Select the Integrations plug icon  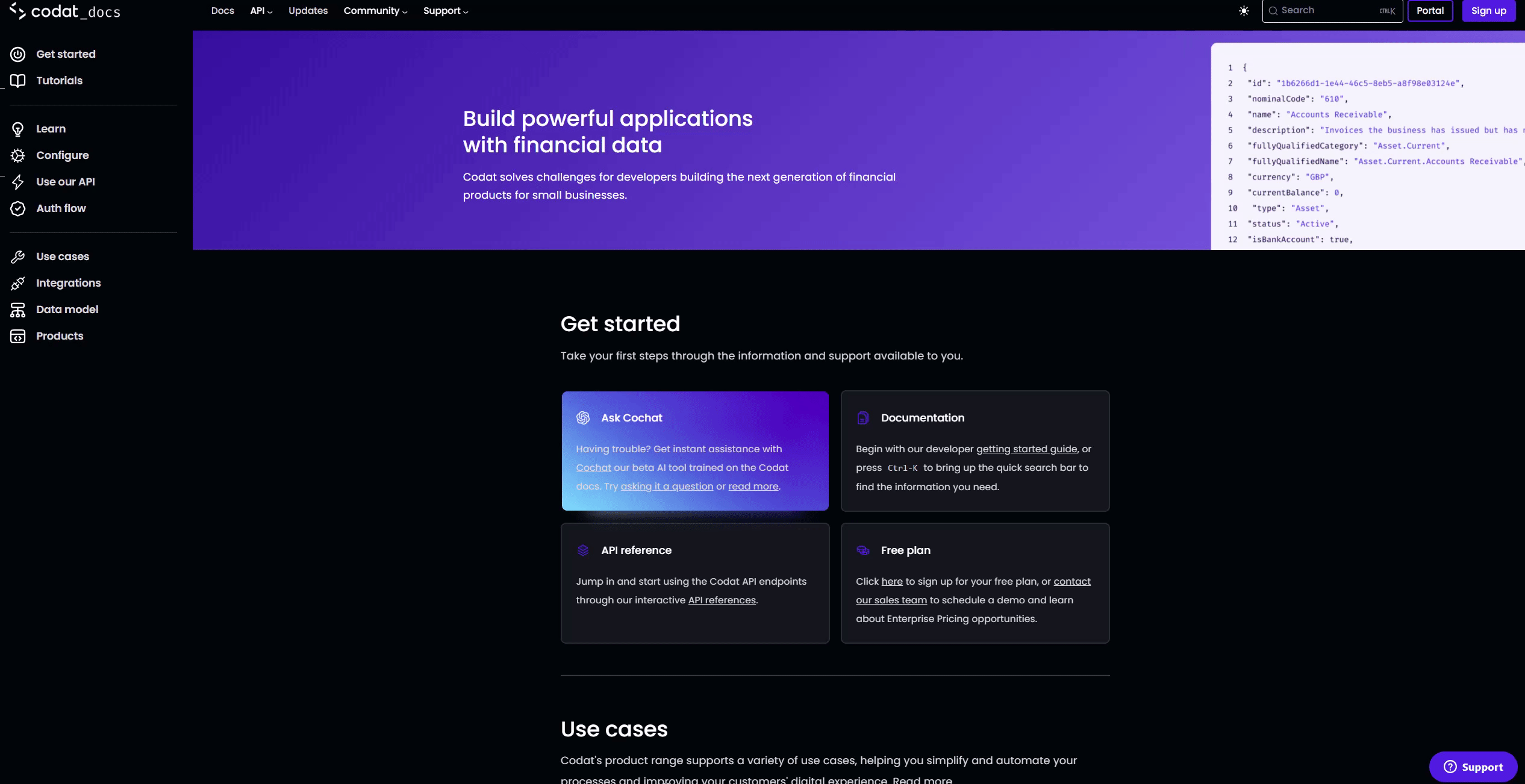(x=18, y=283)
